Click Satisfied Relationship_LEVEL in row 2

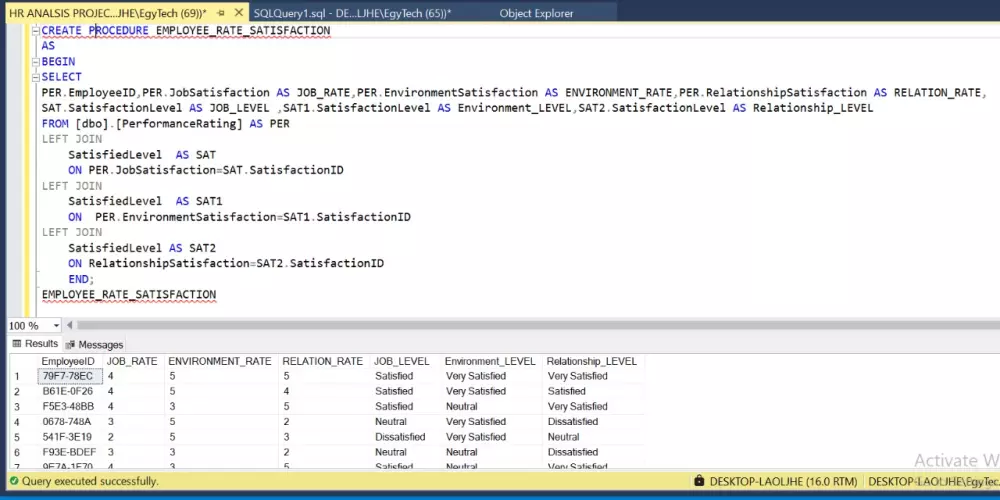click(566, 392)
